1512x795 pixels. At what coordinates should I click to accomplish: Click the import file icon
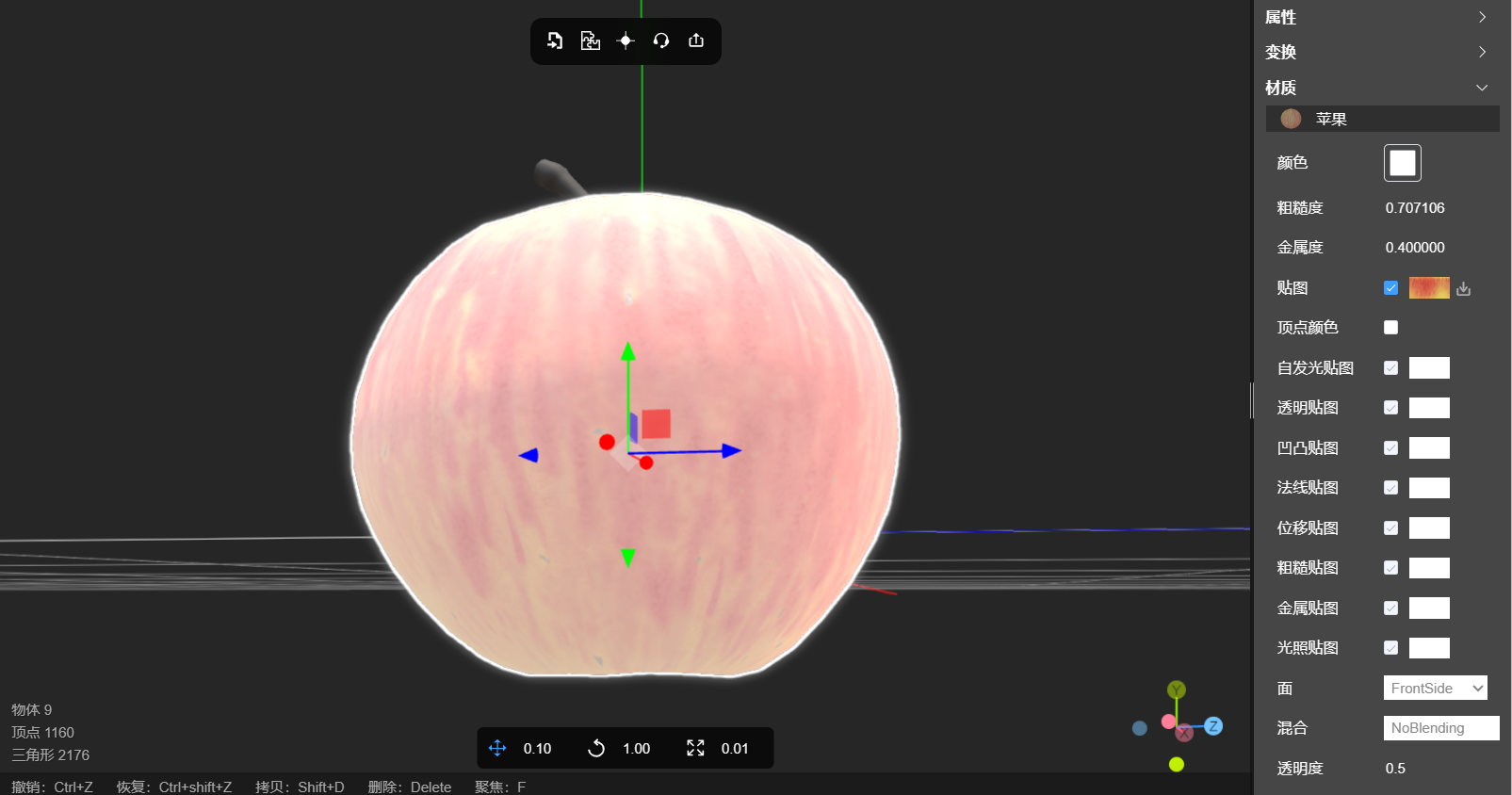[x=555, y=41]
